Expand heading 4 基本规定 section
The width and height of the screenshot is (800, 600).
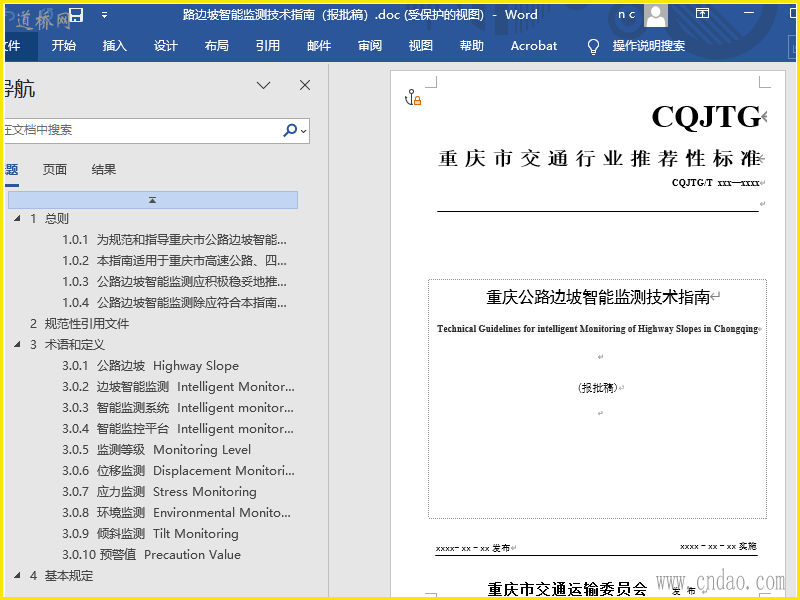16,576
